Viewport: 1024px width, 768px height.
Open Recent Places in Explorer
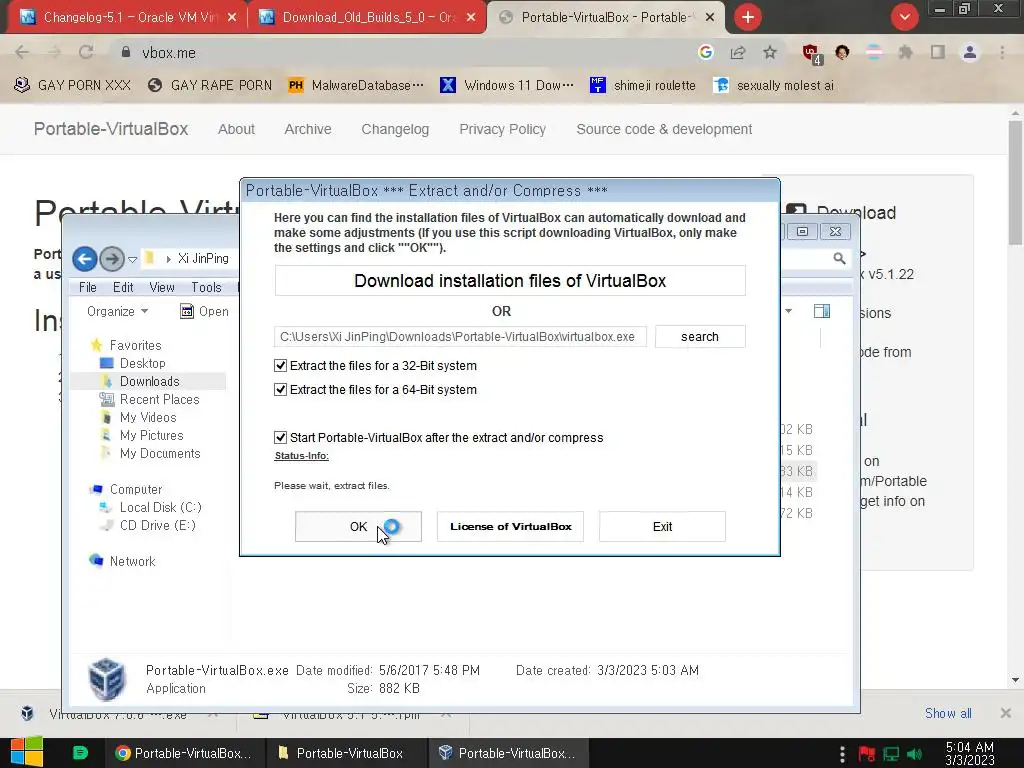(x=159, y=399)
